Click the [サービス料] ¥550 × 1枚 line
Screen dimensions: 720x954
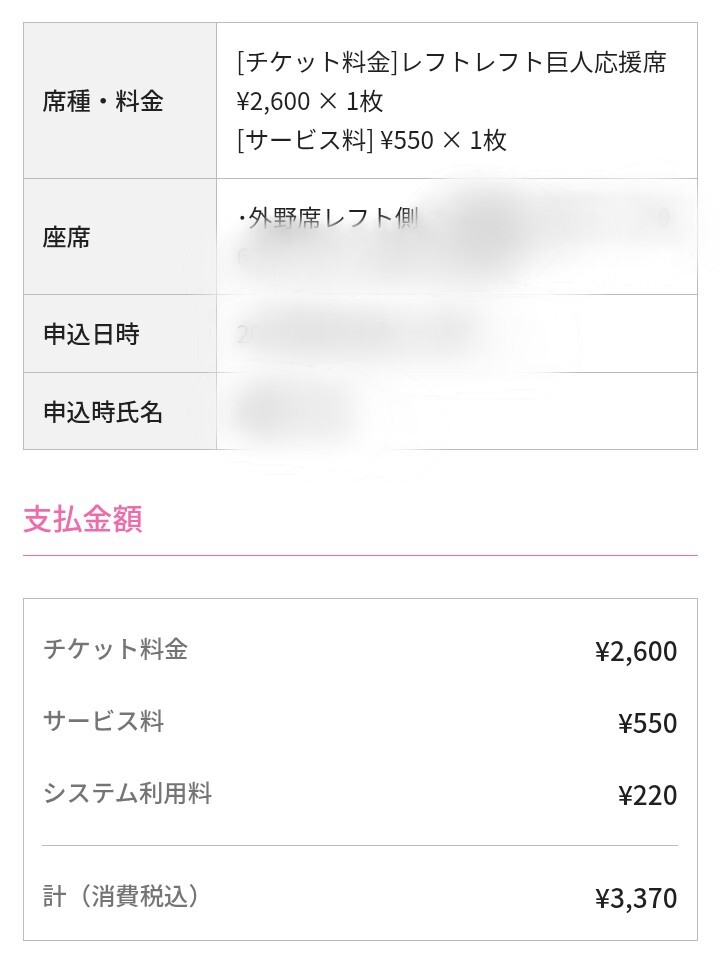point(372,140)
